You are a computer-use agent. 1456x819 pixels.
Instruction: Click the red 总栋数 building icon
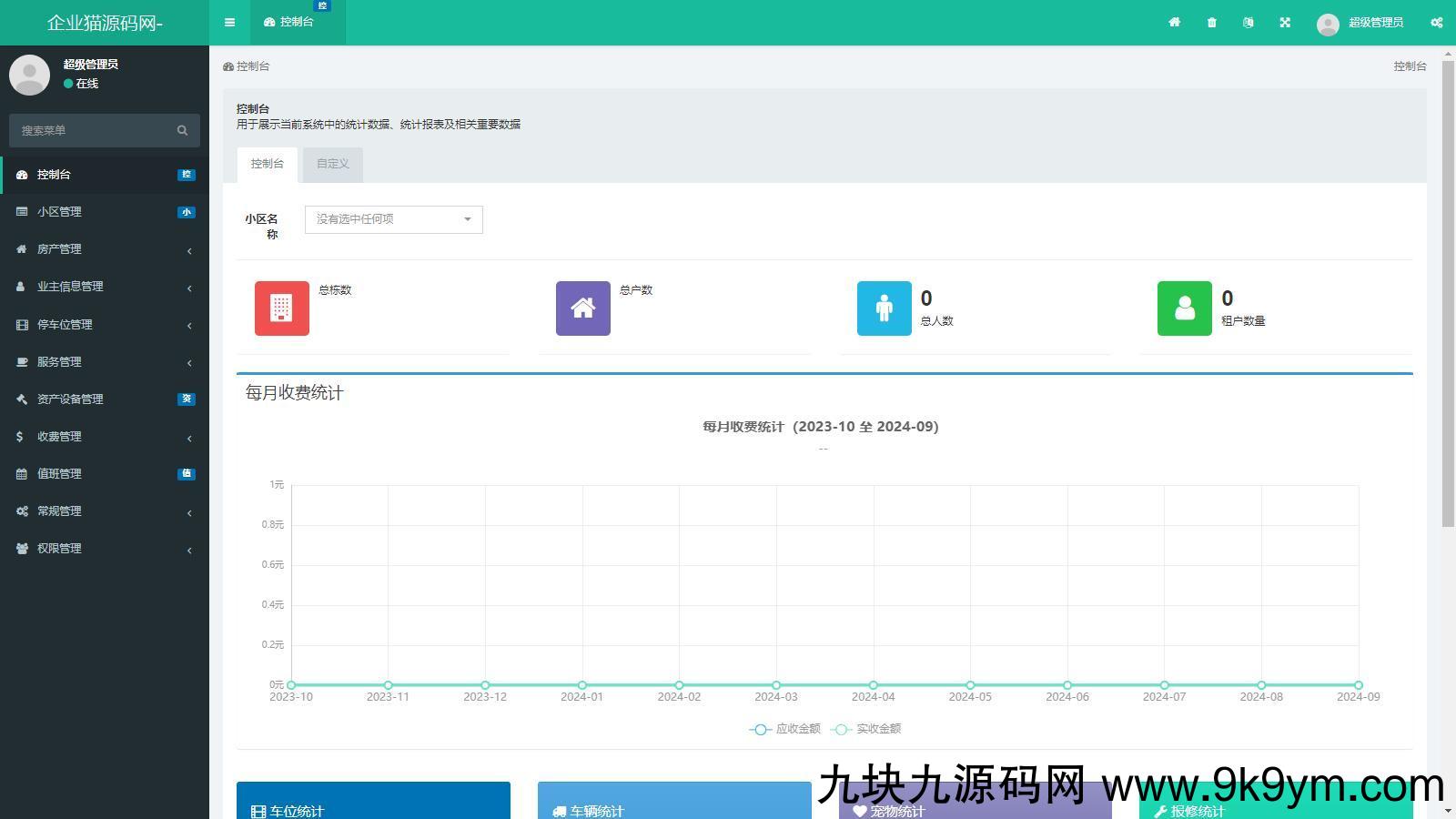point(281,308)
